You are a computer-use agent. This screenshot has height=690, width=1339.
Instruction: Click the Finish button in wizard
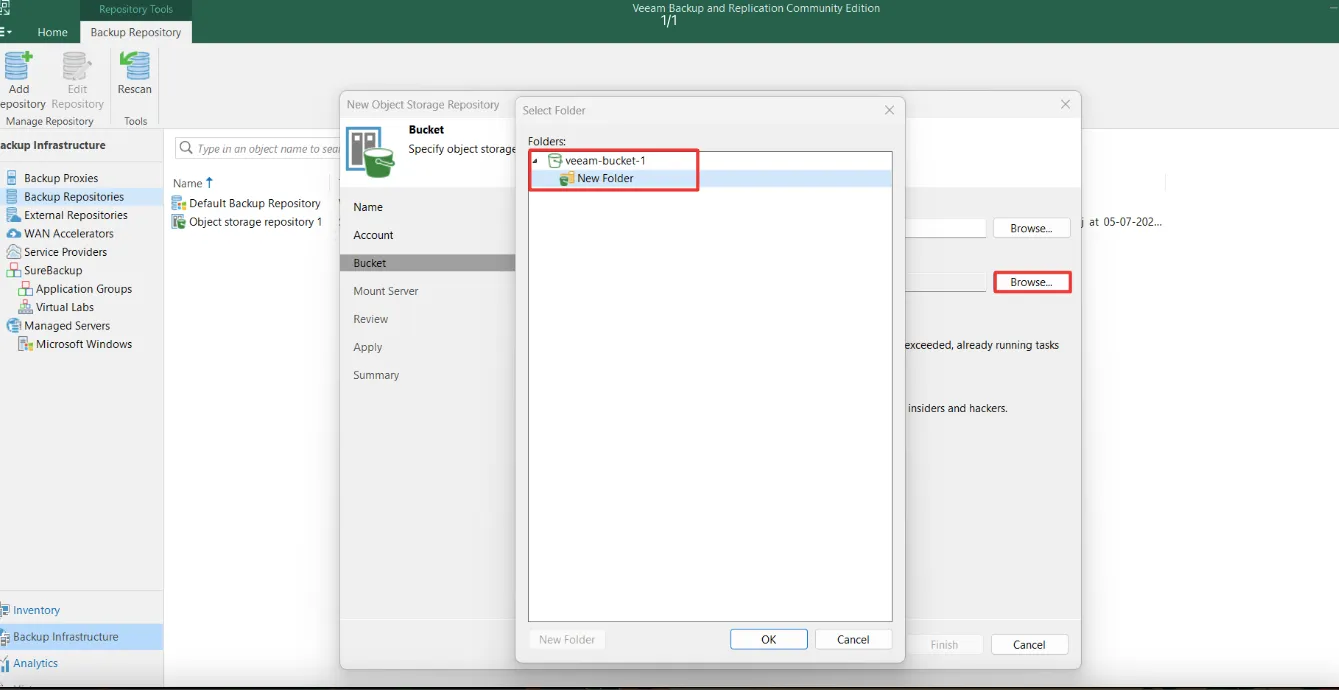point(944,645)
